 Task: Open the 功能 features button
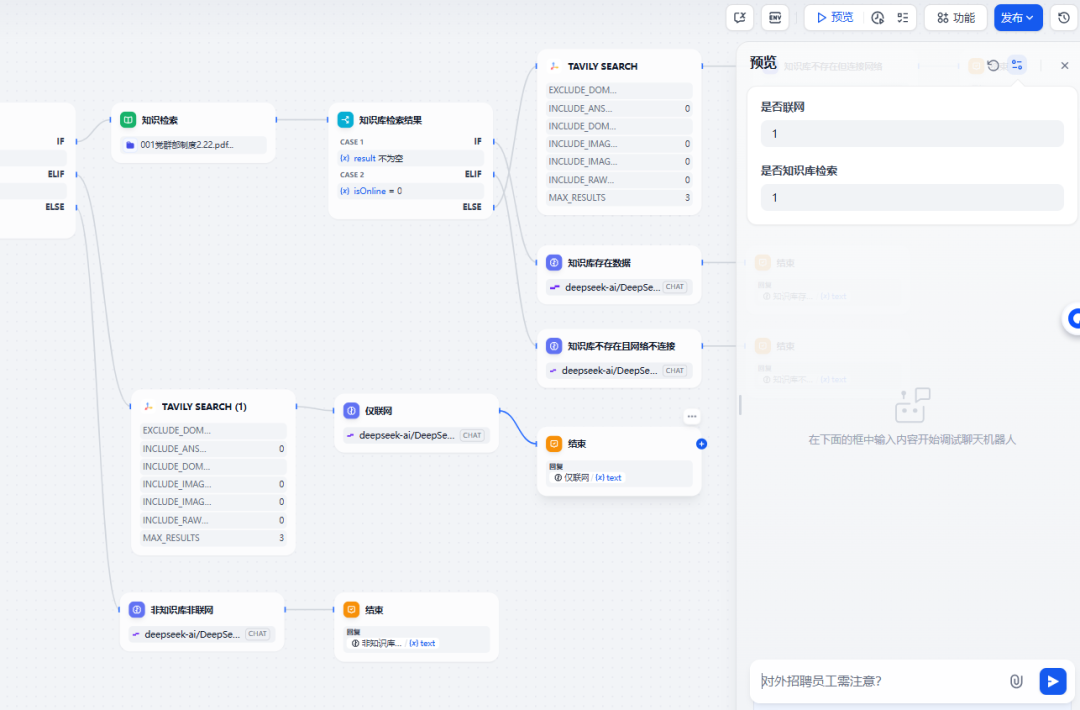point(955,17)
